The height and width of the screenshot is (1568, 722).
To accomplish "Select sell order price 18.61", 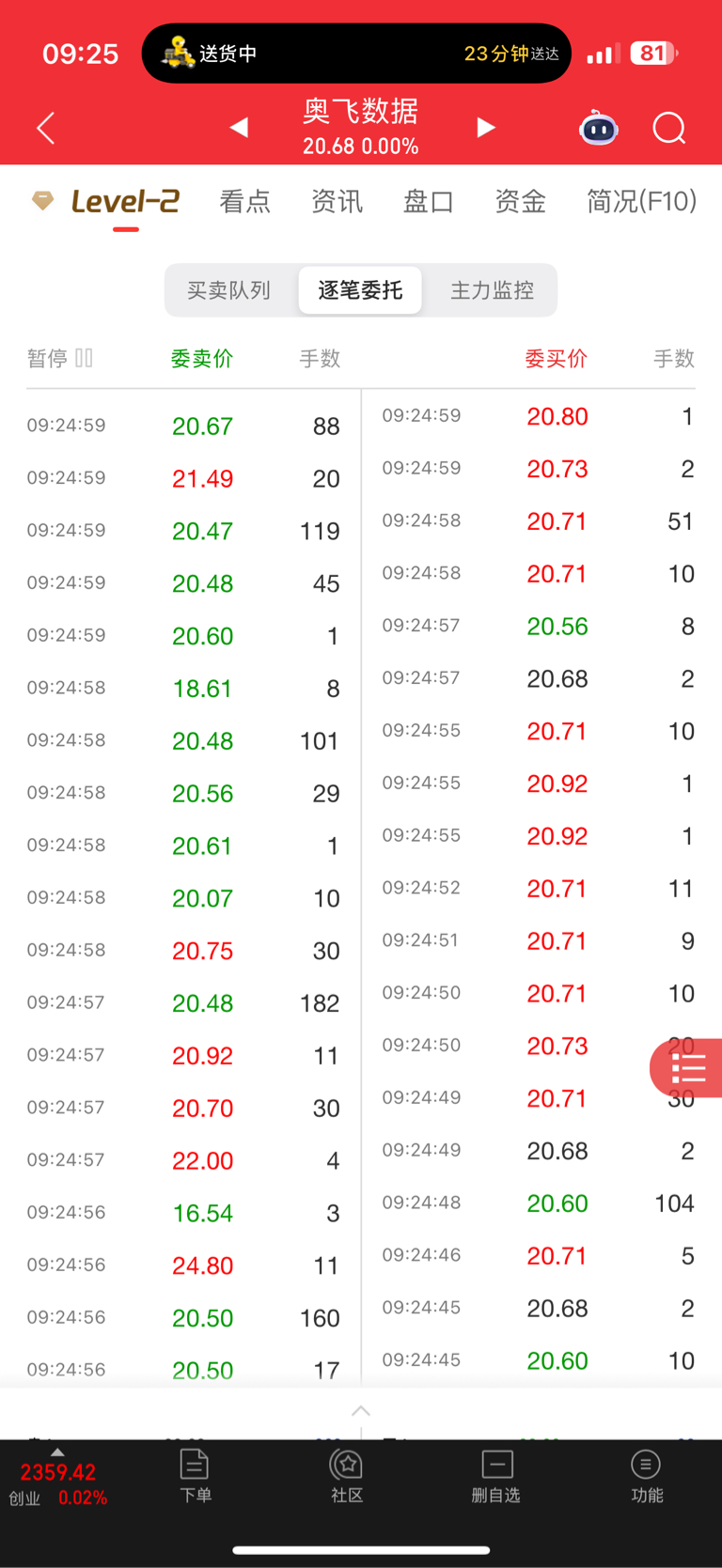I will (x=202, y=689).
